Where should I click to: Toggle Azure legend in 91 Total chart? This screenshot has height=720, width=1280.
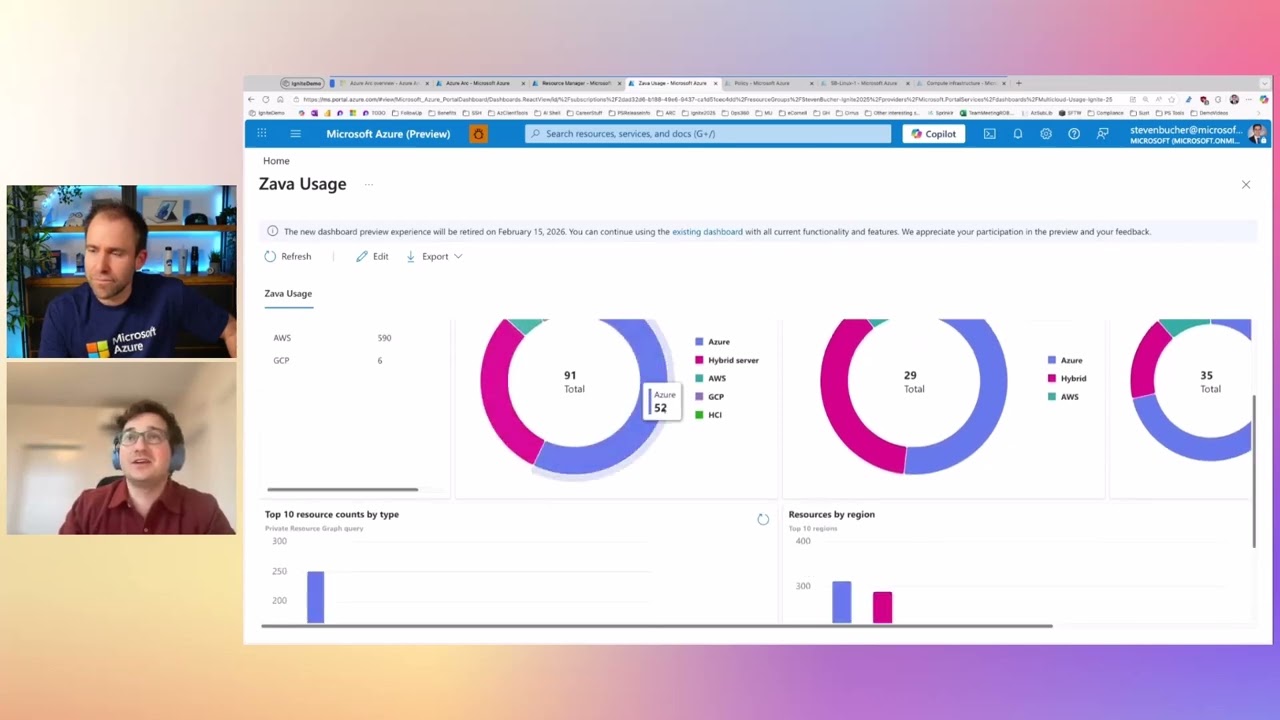click(x=712, y=342)
